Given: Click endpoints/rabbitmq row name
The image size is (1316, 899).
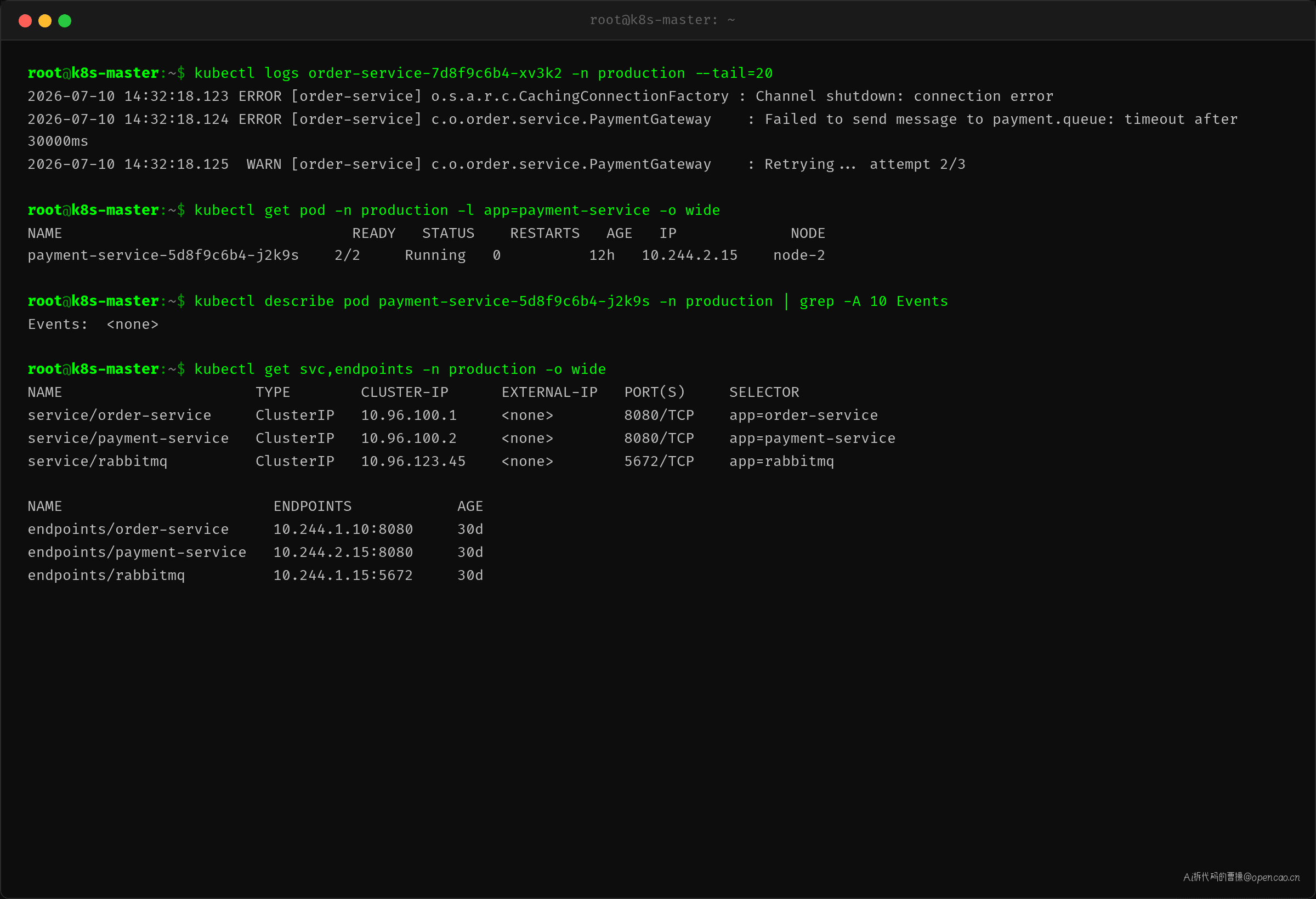Looking at the screenshot, I should (x=106, y=576).
